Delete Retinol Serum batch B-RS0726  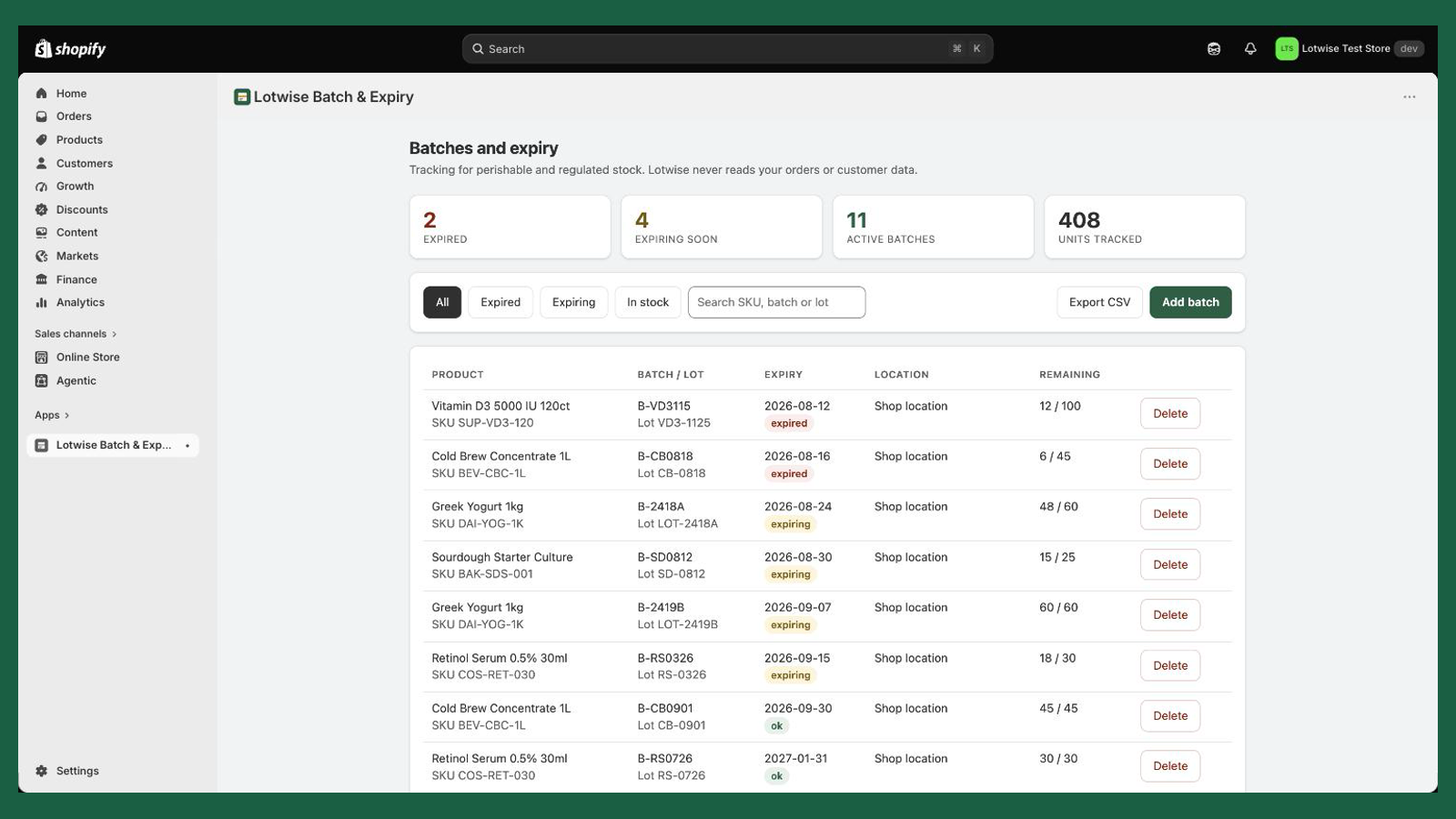tap(1170, 766)
